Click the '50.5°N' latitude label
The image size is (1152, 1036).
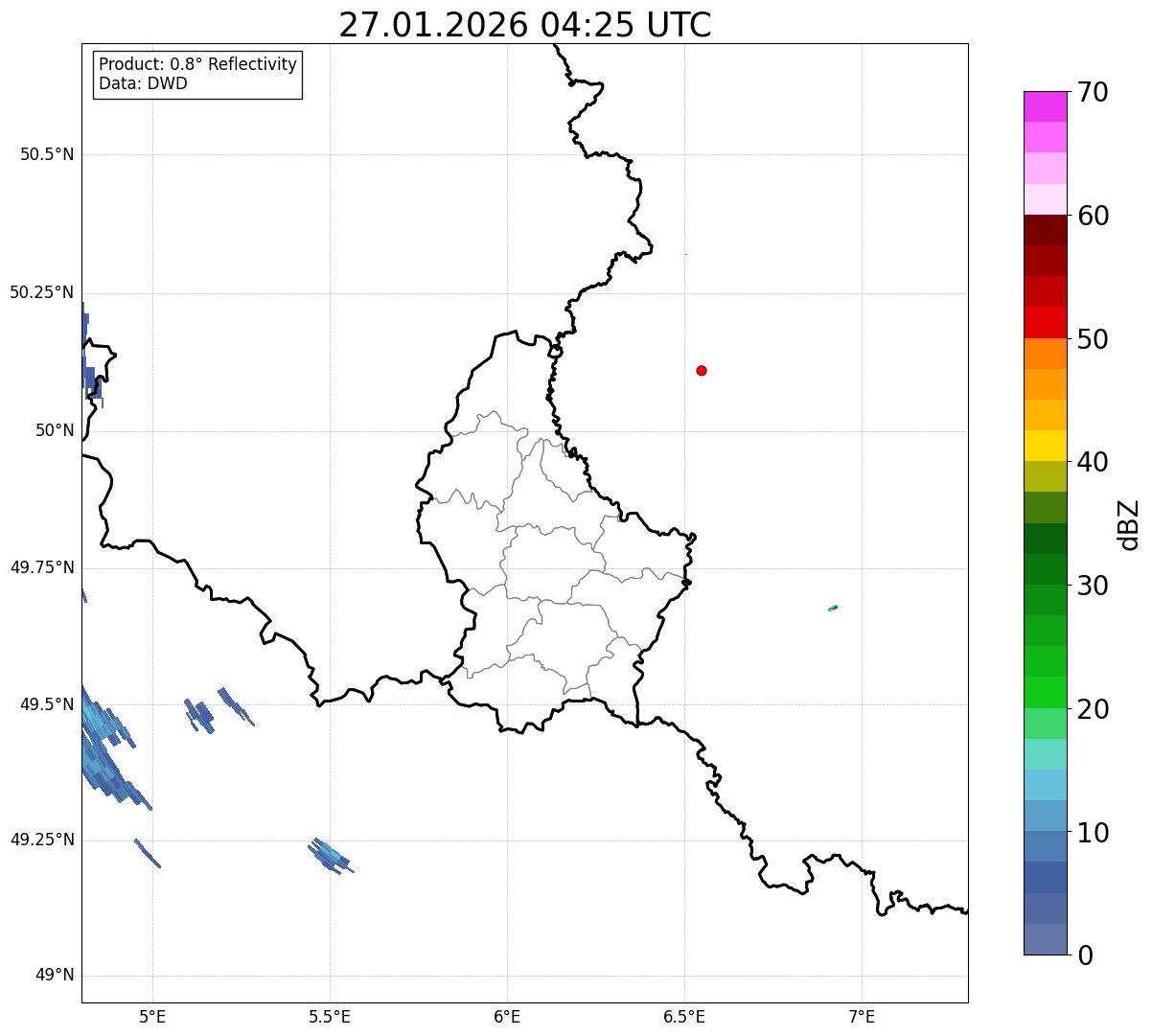tap(47, 154)
